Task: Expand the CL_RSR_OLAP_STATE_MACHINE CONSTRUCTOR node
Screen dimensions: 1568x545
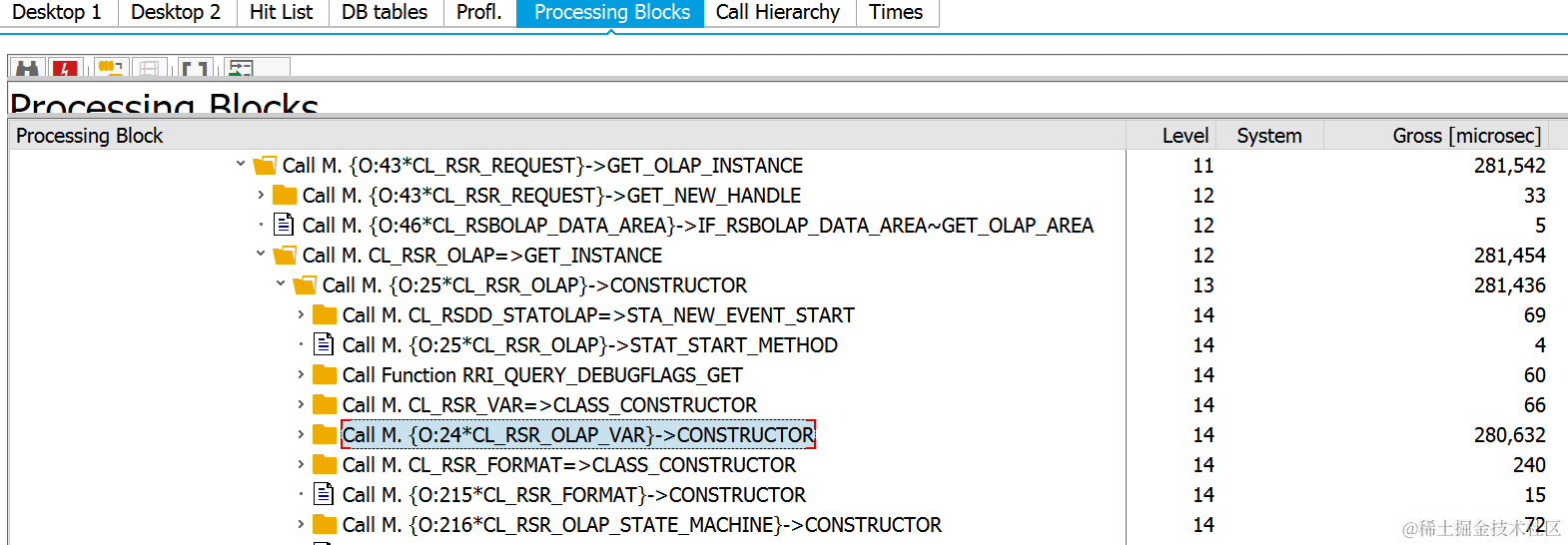Action: pos(301,524)
